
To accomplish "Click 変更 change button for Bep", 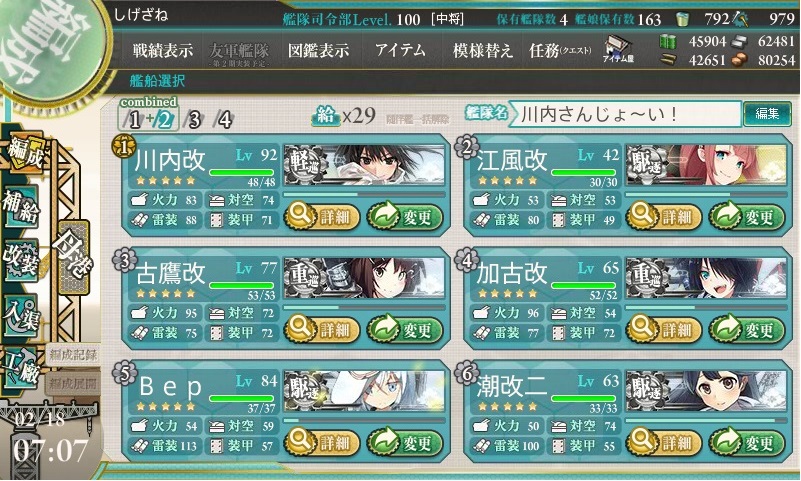I will (x=405, y=442).
